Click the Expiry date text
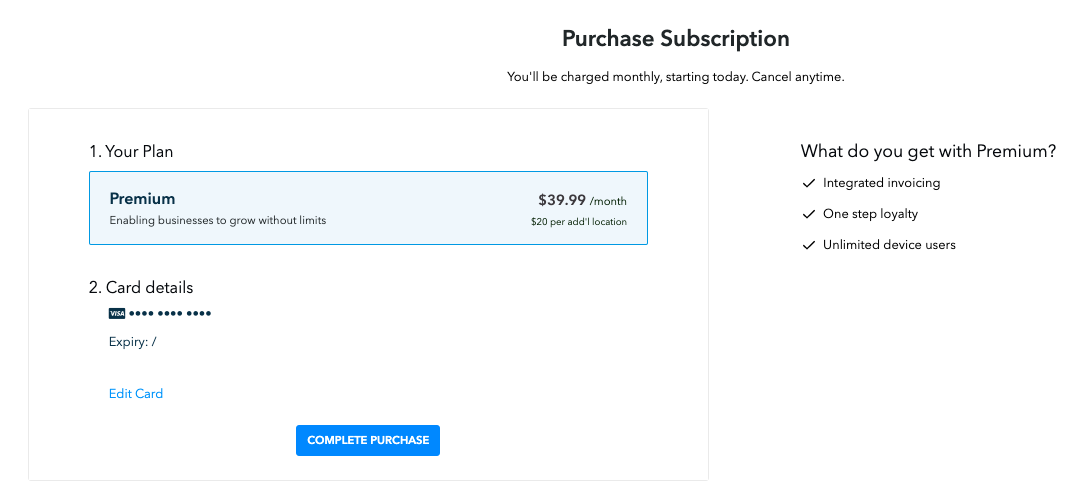Image resolution: width=1065 pixels, height=492 pixels. 132,342
